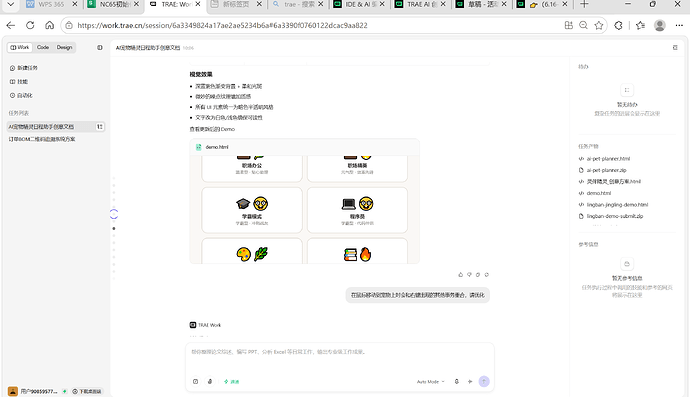Open the Automation (自动化) section
This screenshot has width=690, height=397.
21,95
